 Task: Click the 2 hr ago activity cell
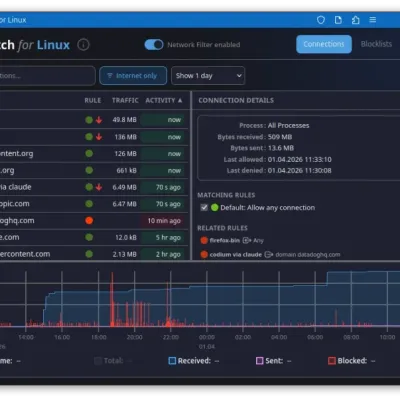(x=163, y=254)
